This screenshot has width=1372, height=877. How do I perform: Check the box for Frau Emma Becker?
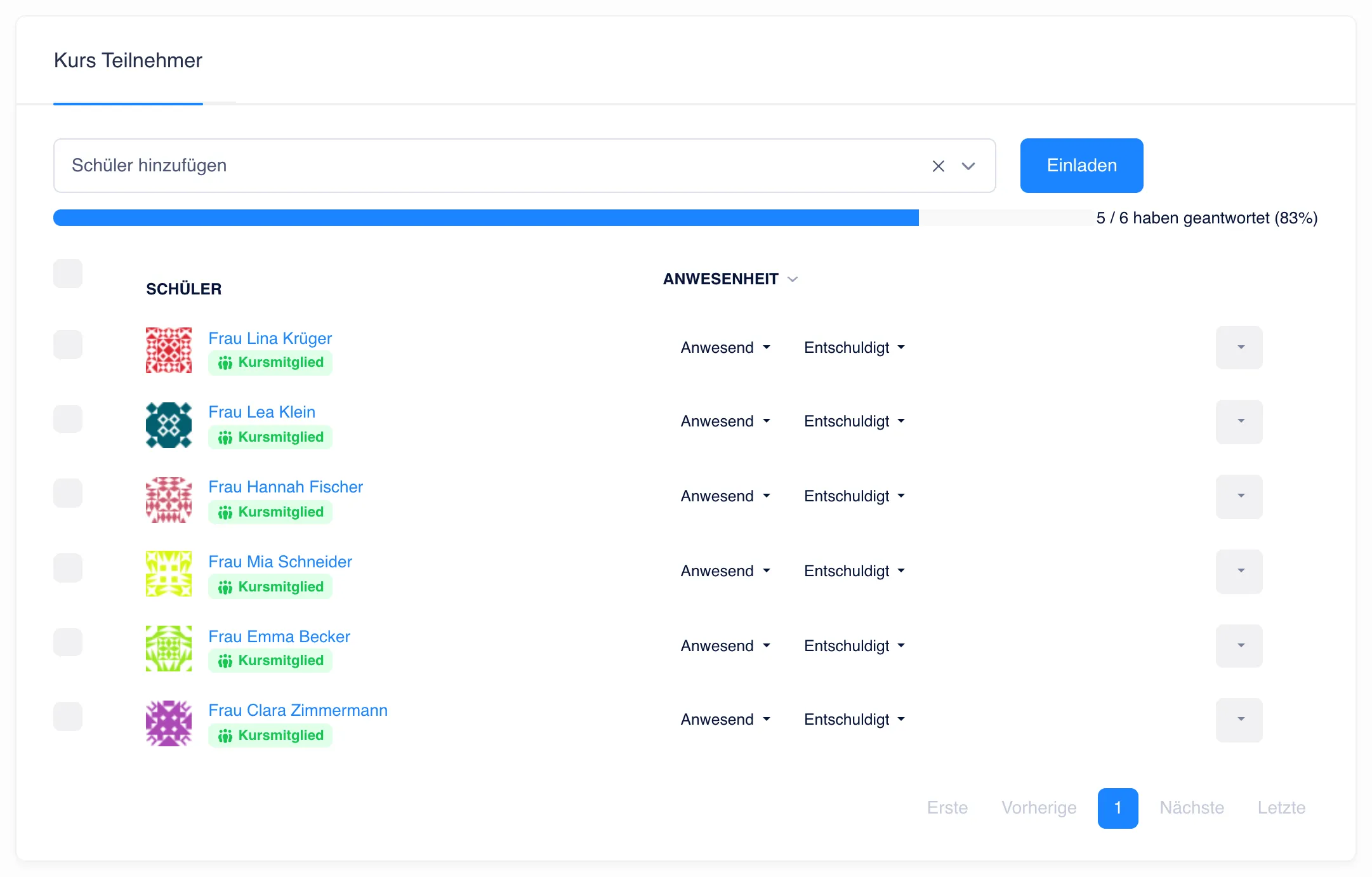pos(68,642)
